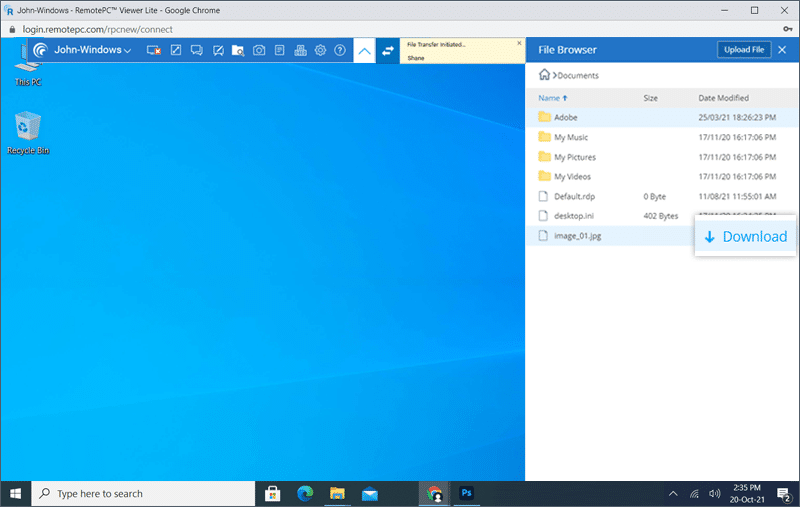The image size is (800, 507).
Task: Click the taskbar search box
Action: pos(143,494)
